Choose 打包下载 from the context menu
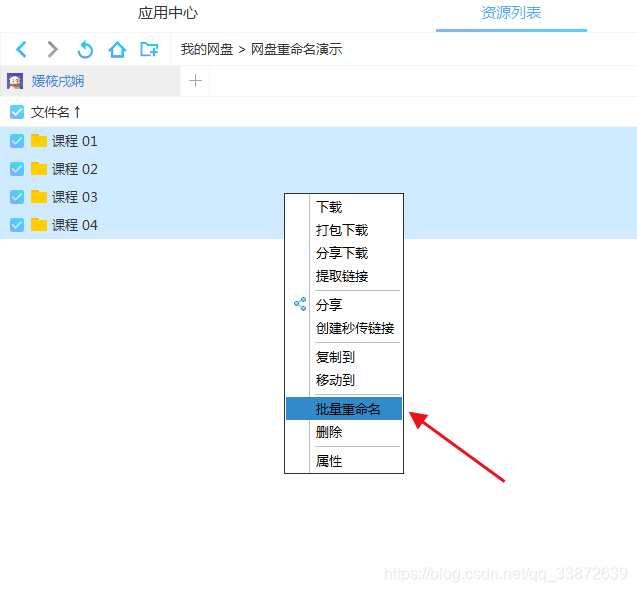The width and height of the screenshot is (637, 592). [344, 230]
